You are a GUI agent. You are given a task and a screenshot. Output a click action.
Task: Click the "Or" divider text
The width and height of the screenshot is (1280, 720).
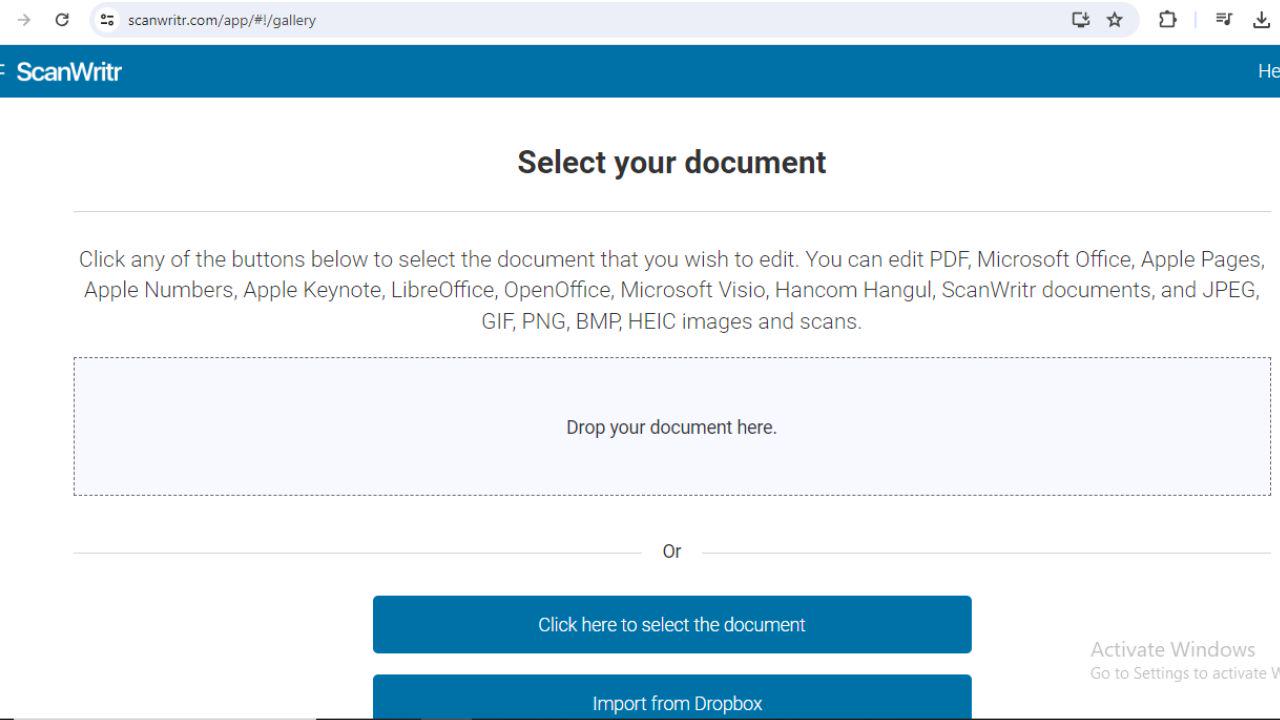[672, 551]
